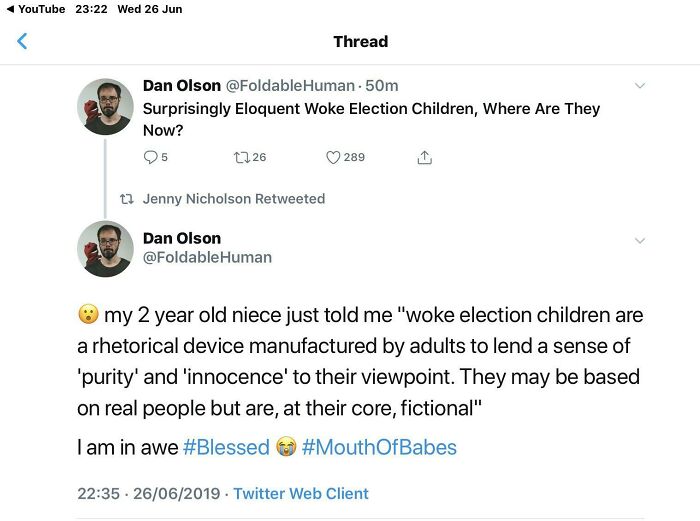Image resolution: width=700 pixels, height=521 pixels.
Task: Tap the reply icon on first tweet
Action: point(151,157)
